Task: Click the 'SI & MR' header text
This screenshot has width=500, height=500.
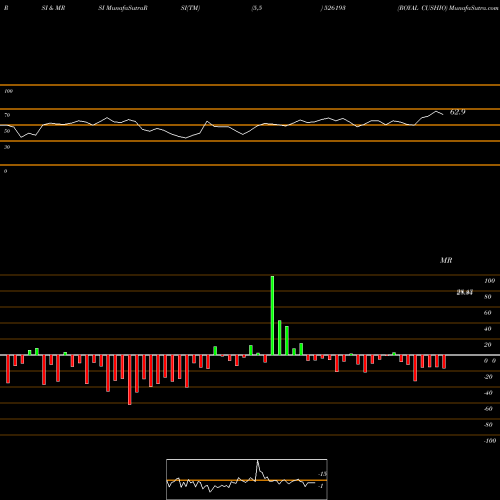Action: [53, 8]
